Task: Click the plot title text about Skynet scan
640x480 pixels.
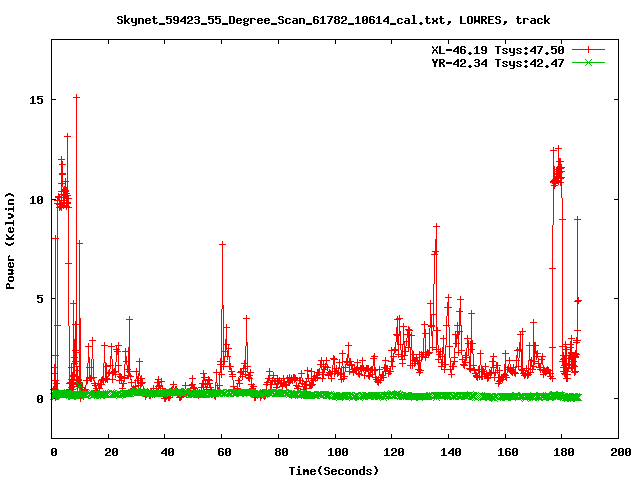Action: click(x=333, y=20)
